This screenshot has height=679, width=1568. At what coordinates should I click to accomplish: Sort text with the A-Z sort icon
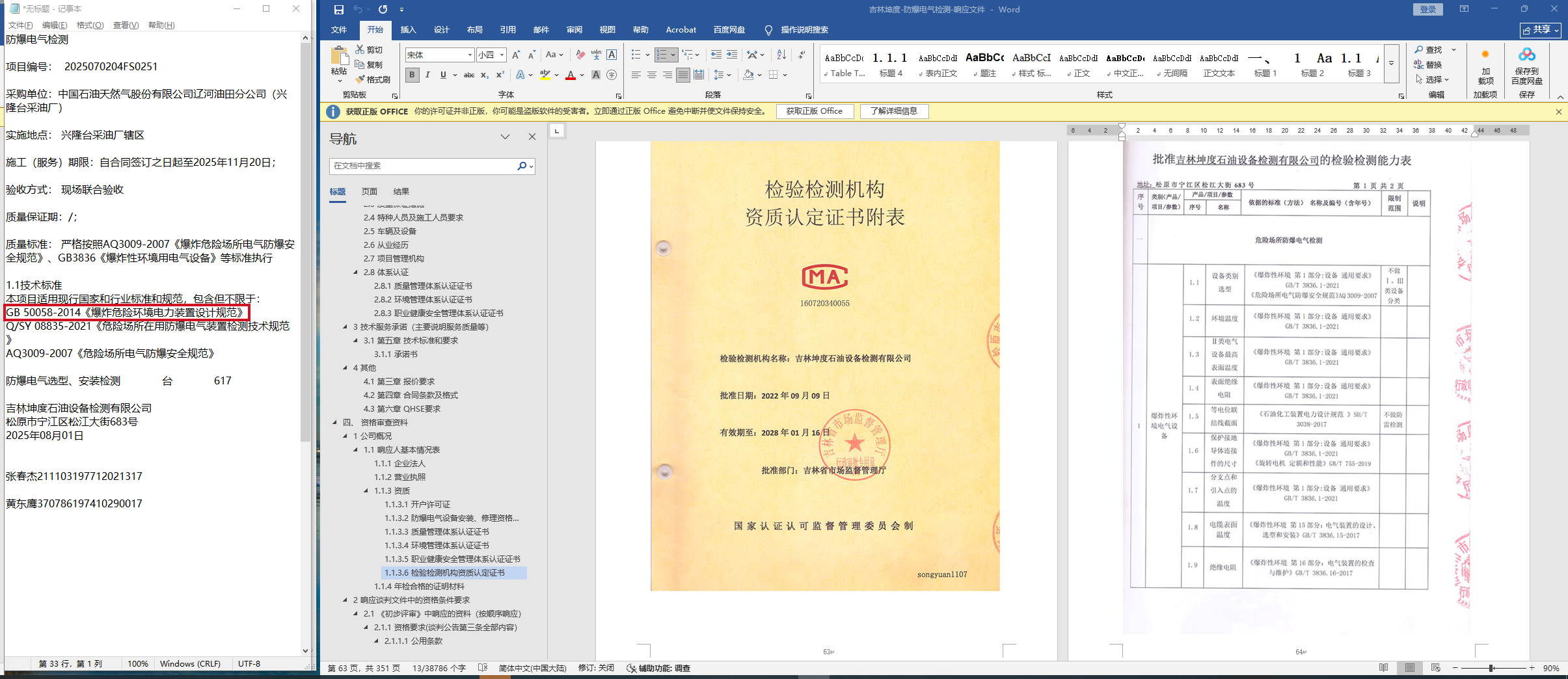(781, 55)
